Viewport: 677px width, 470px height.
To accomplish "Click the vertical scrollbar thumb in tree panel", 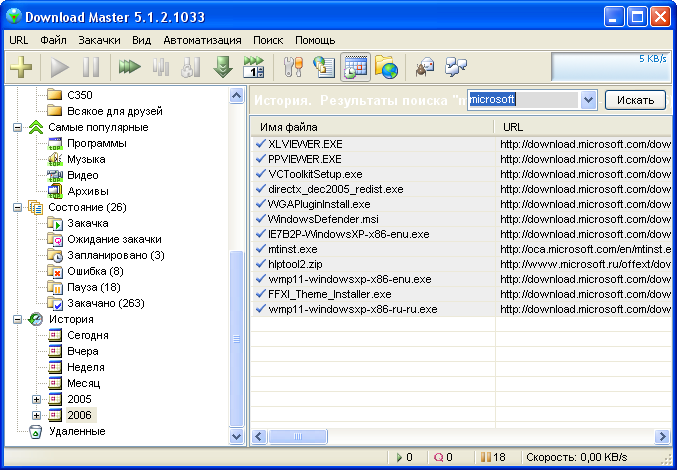I will [237, 339].
